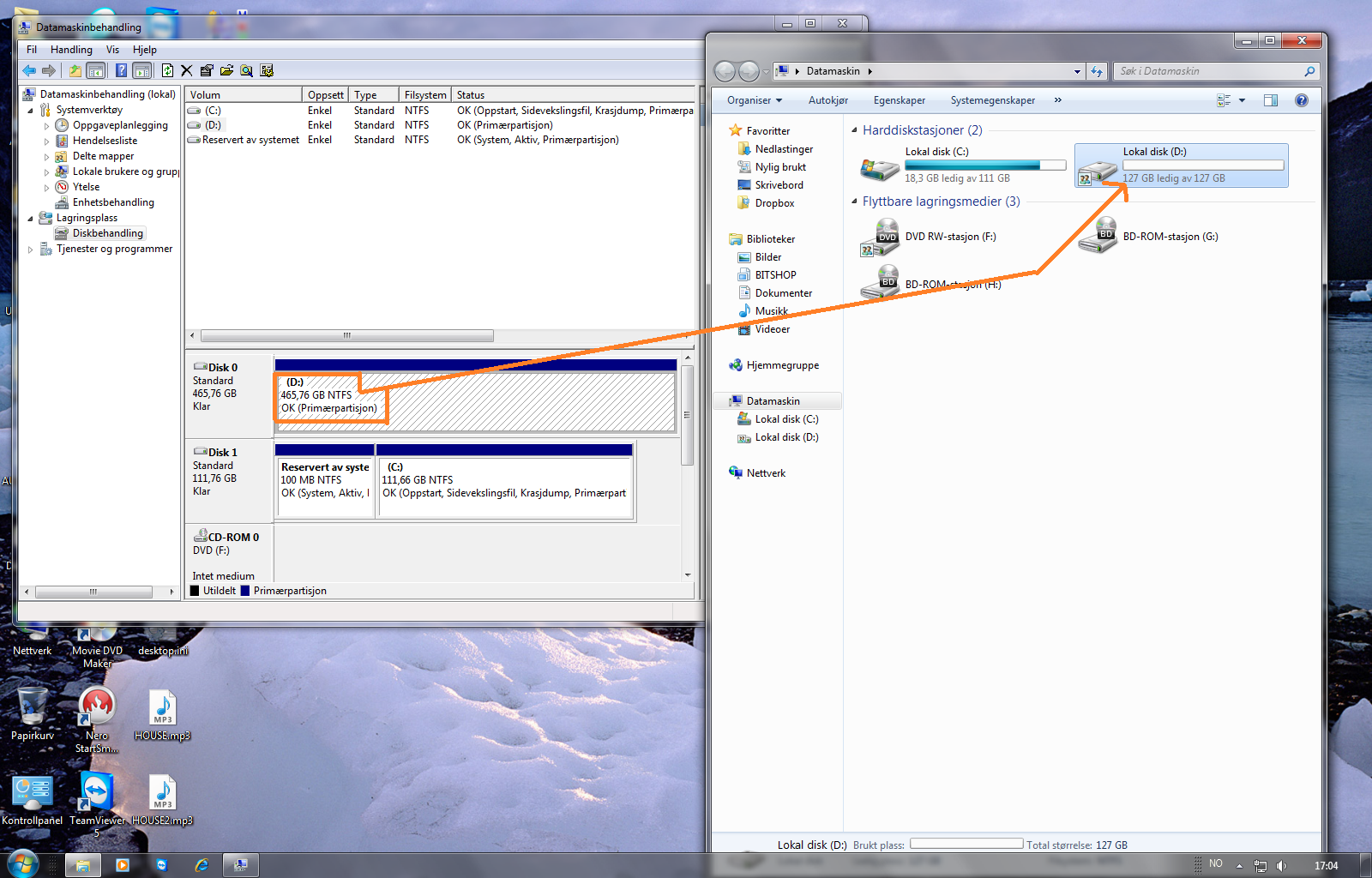
Task: Click the Forward arrow in Datamaskinbehandling toolbar
Action: tap(49, 70)
